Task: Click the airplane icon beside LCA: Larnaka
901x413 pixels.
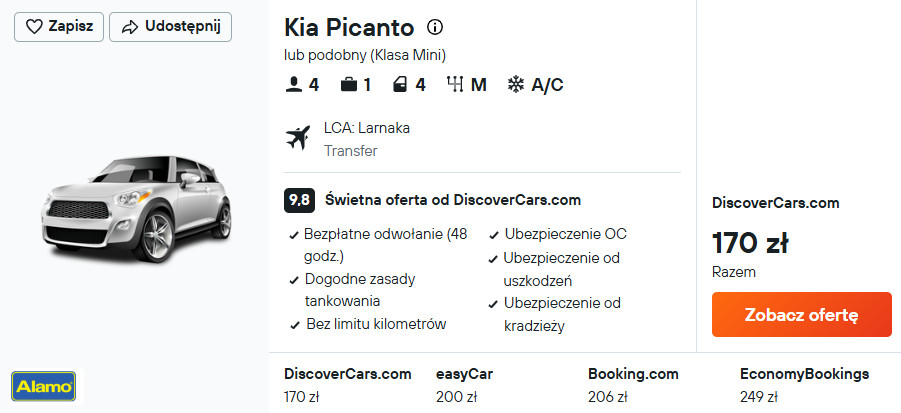Action: point(297,137)
